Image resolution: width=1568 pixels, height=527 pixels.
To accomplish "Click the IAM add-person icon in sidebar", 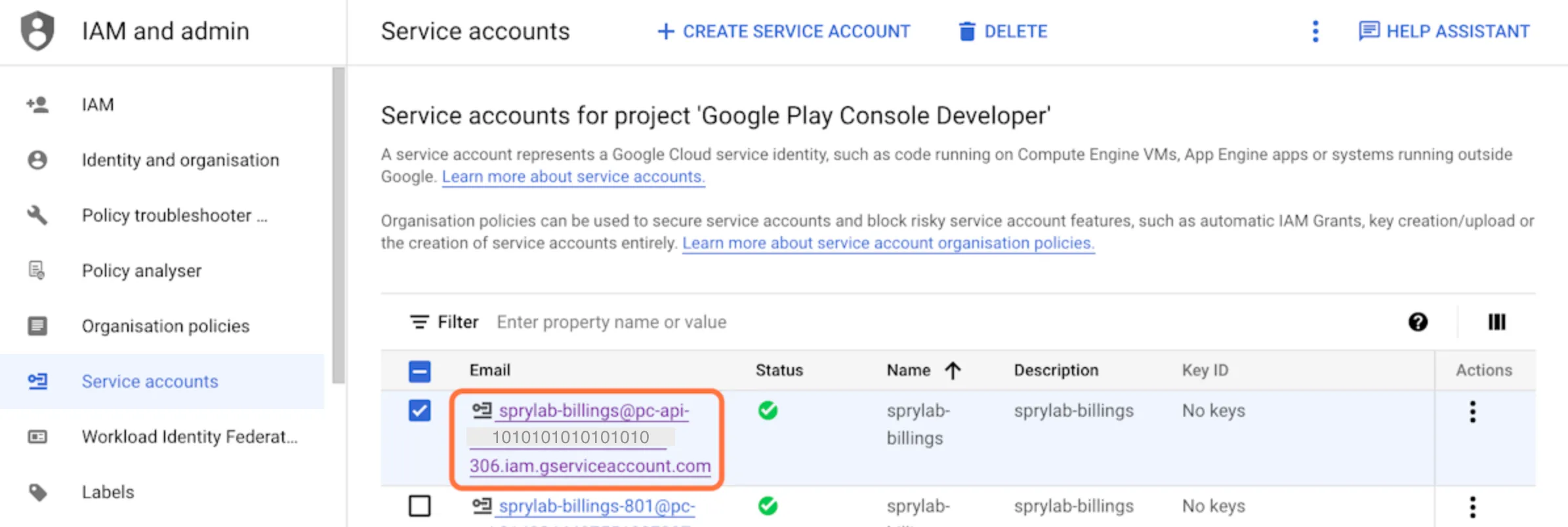I will tap(37, 104).
